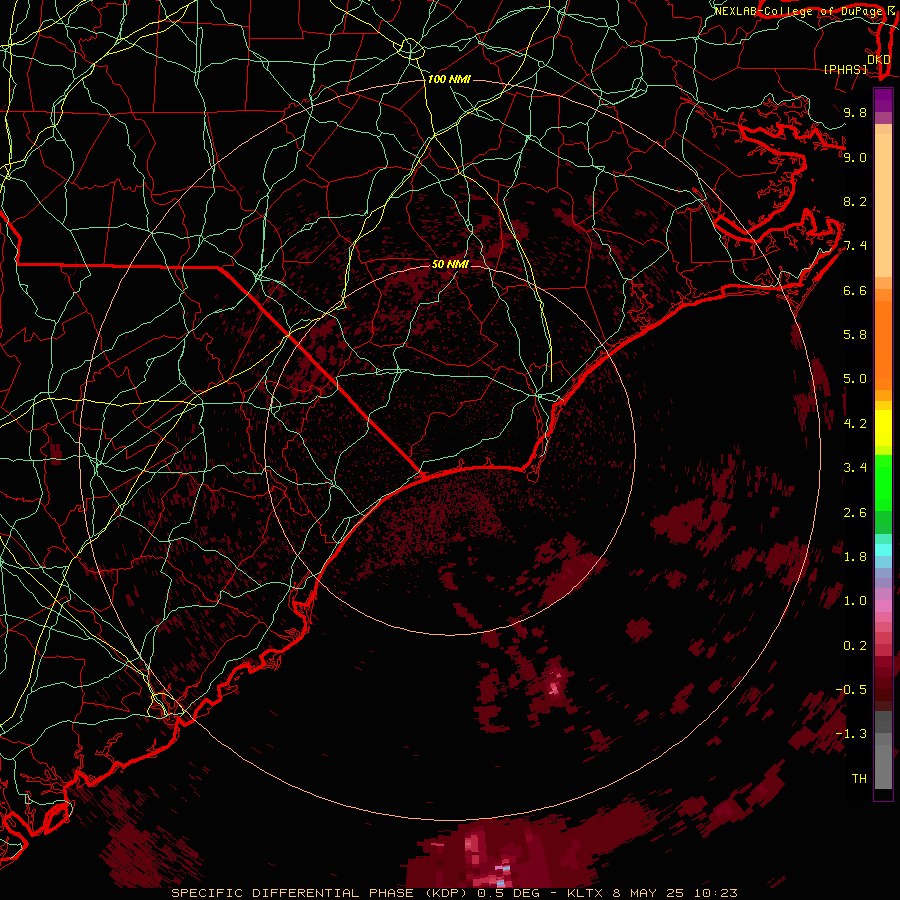
Task: Click the 3.4 value on the color scale
Action: point(855,468)
